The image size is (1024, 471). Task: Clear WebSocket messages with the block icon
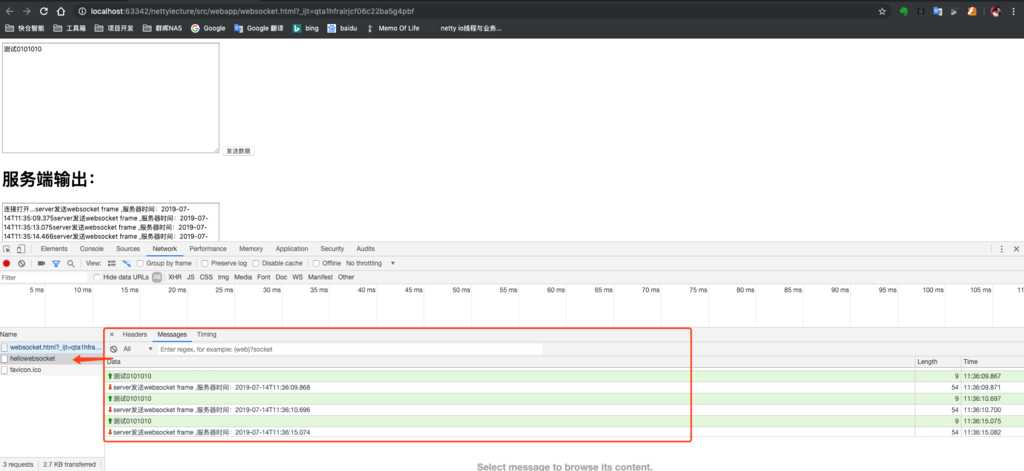coord(114,349)
